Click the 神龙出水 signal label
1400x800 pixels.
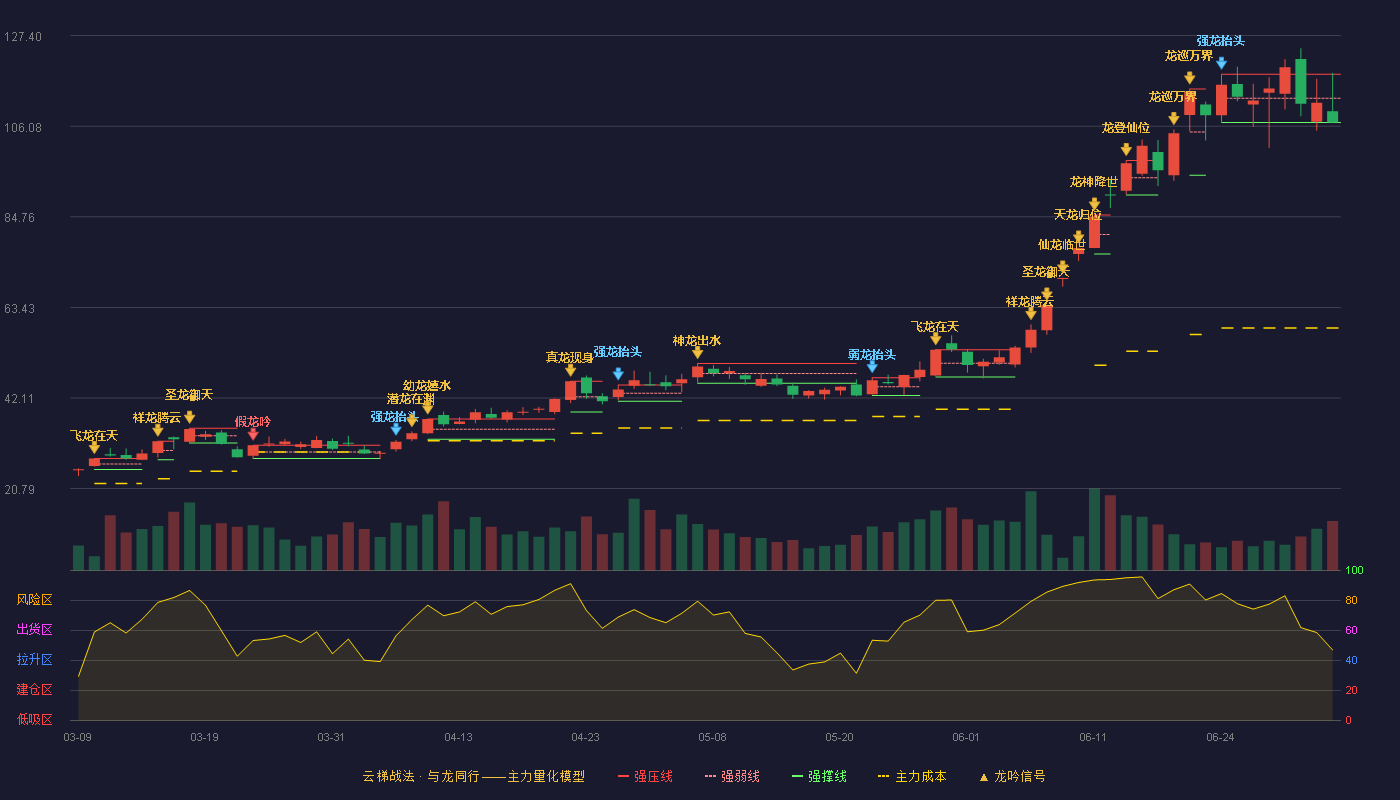pyautogui.click(x=697, y=340)
